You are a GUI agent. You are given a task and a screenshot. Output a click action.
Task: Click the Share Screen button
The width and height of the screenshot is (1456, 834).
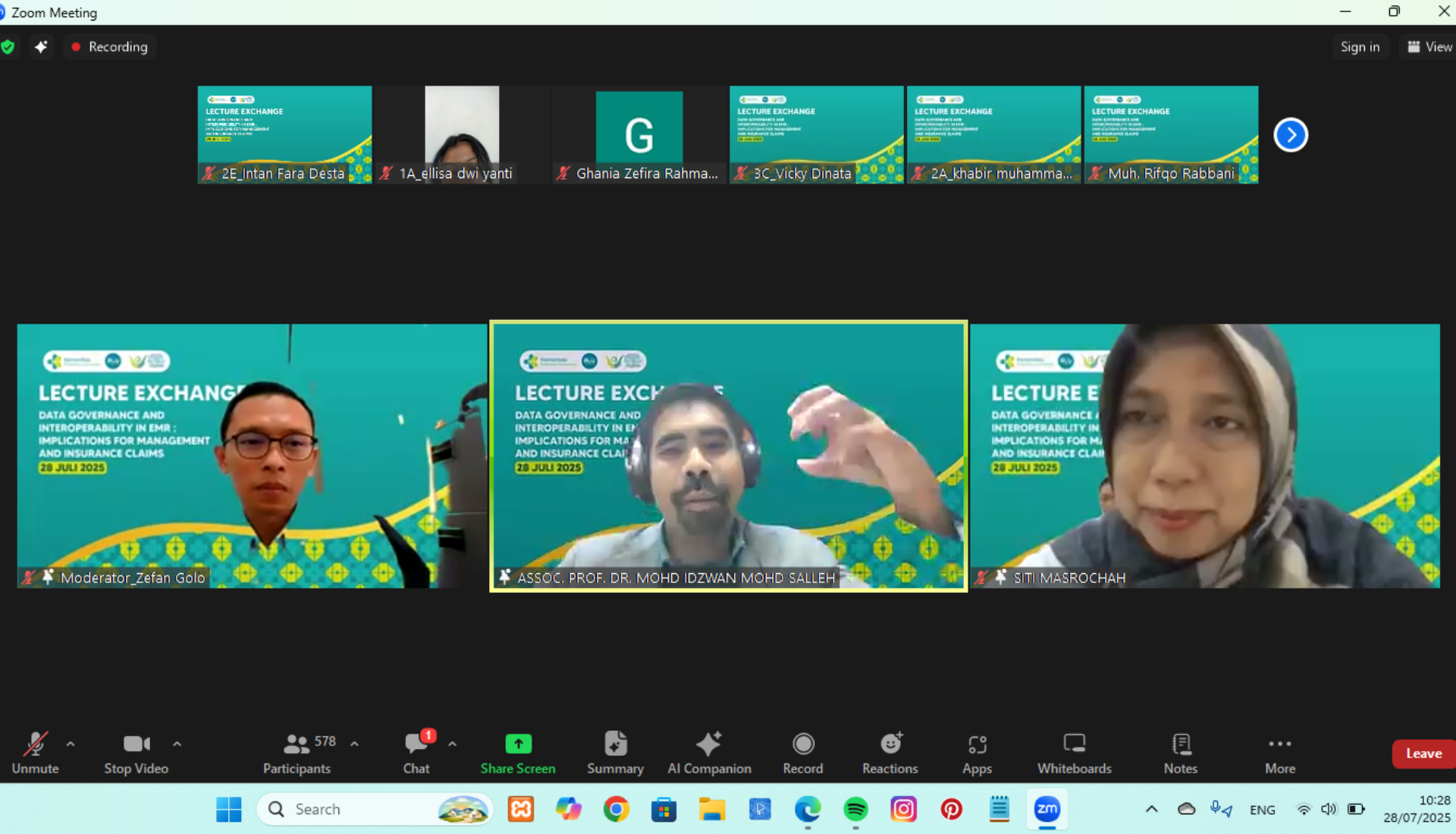point(518,753)
